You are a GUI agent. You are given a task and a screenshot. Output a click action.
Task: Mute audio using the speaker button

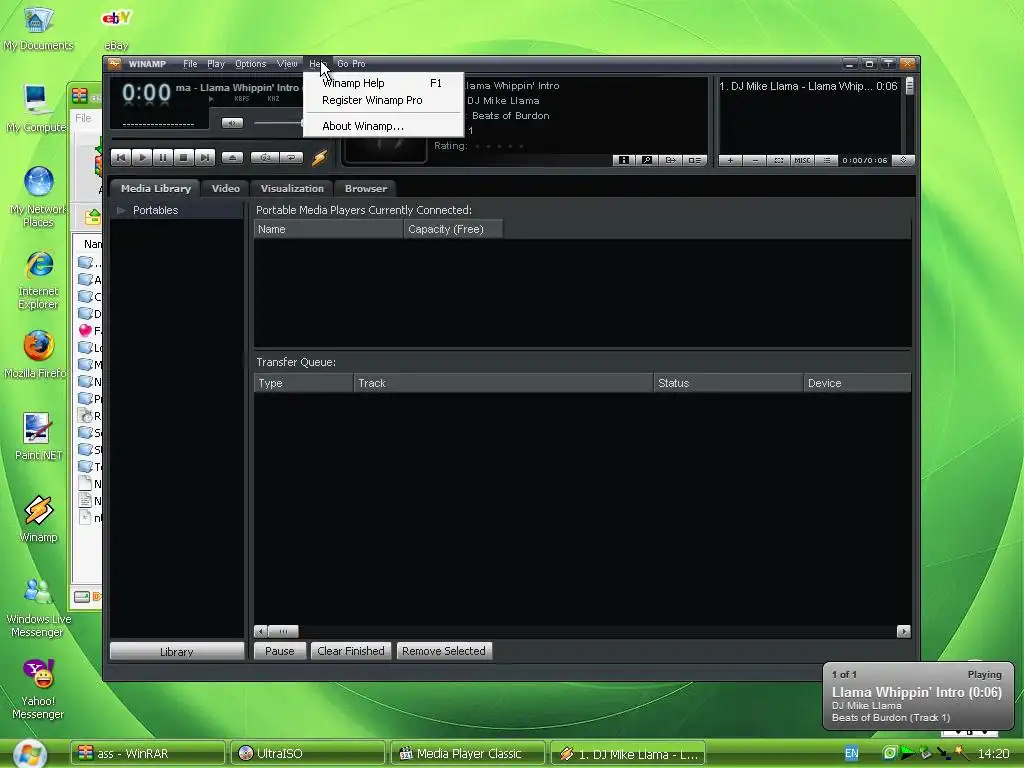click(232, 123)
